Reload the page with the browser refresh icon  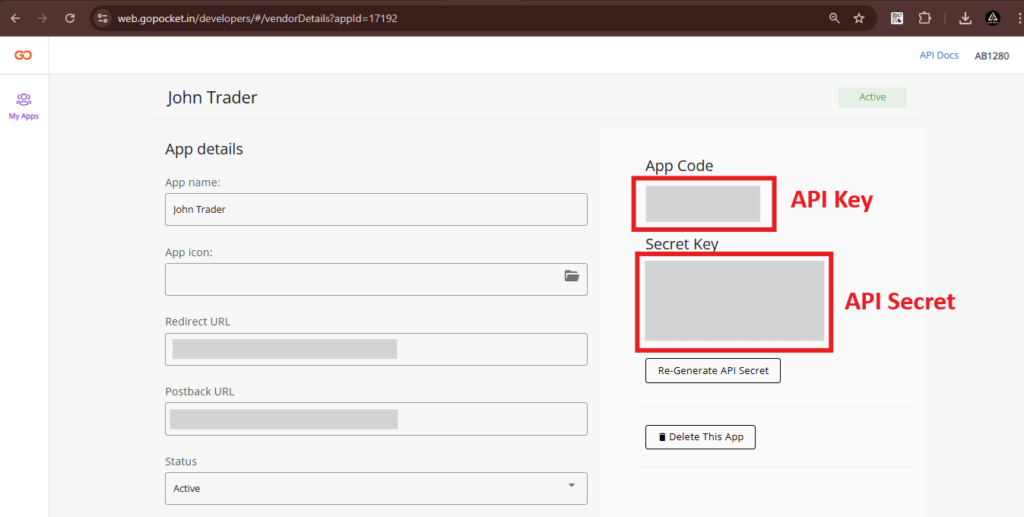69,18
